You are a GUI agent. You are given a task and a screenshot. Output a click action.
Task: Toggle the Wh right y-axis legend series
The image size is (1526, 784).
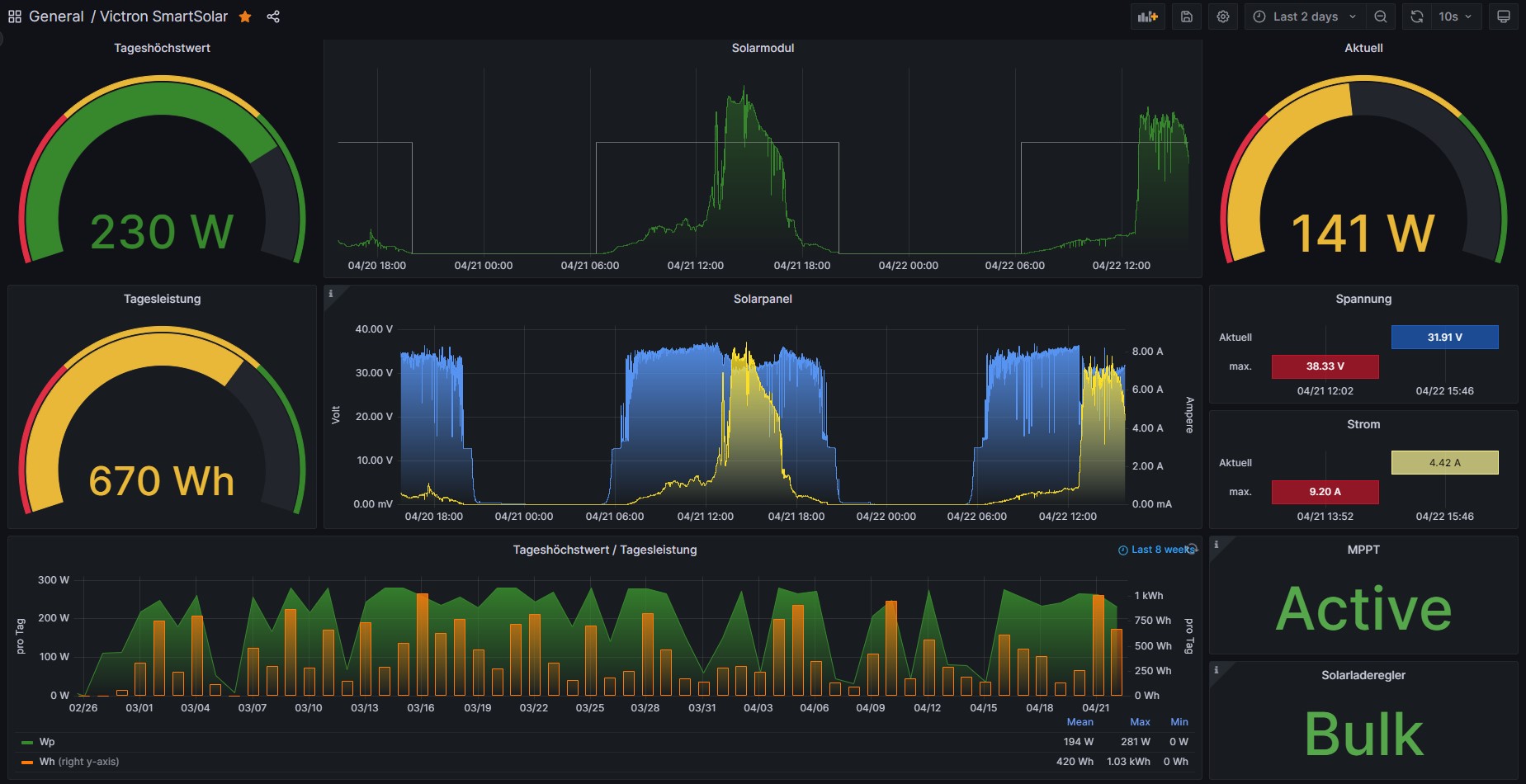click(79, 762)
